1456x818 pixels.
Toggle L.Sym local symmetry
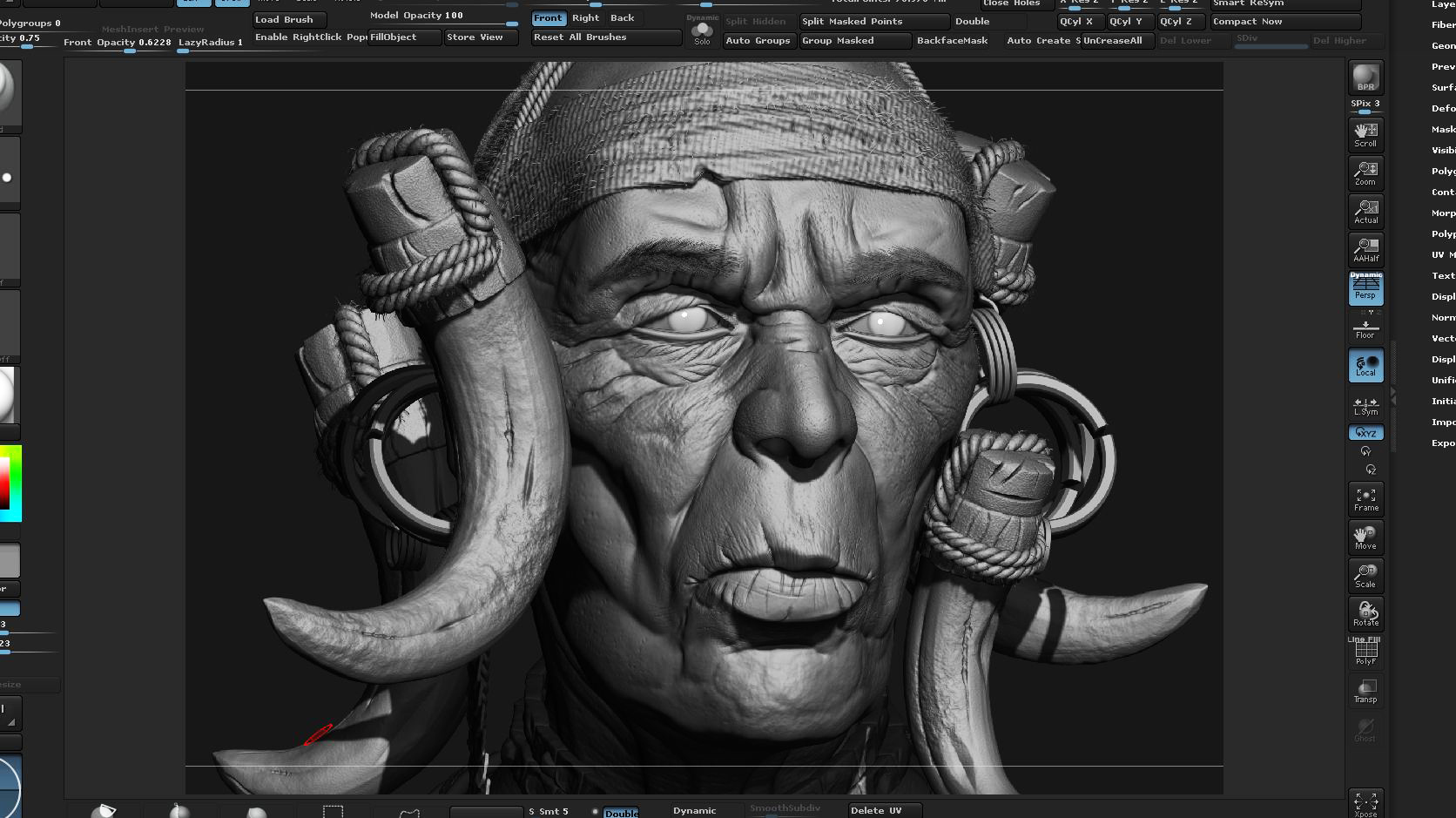pyautogui.click(x=1365, y=405)
